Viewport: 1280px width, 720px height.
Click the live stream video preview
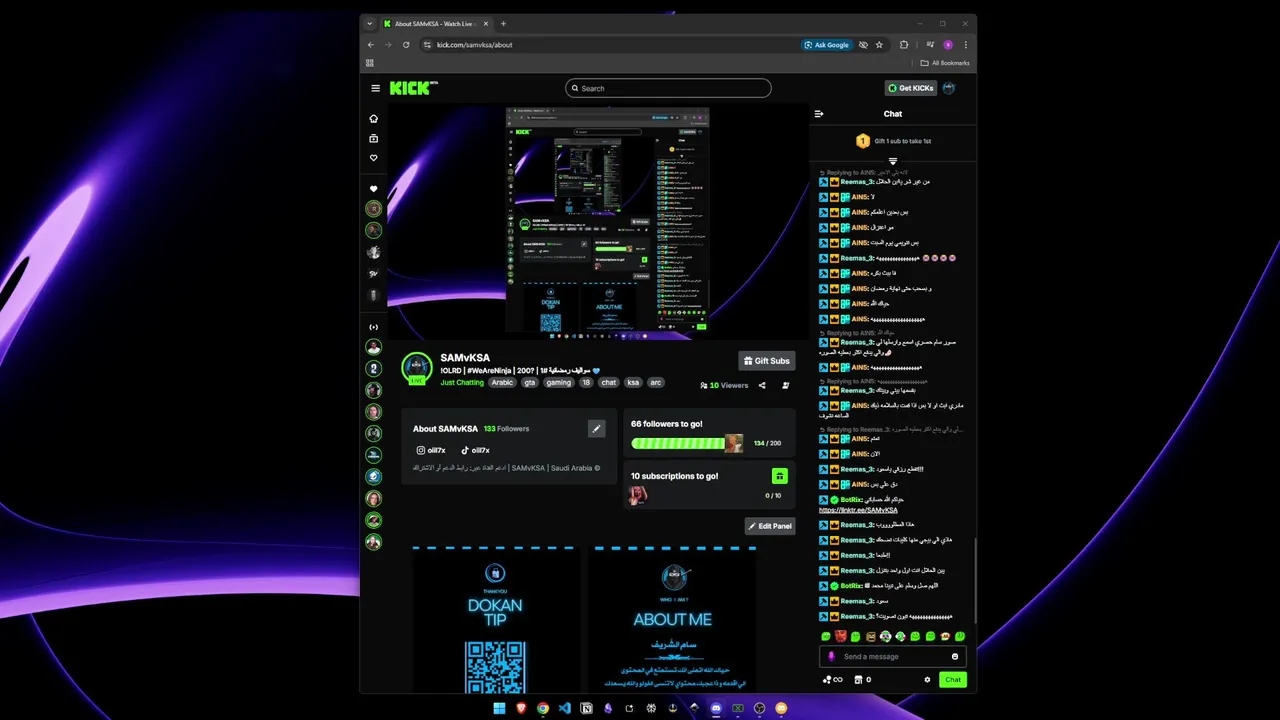598,221
